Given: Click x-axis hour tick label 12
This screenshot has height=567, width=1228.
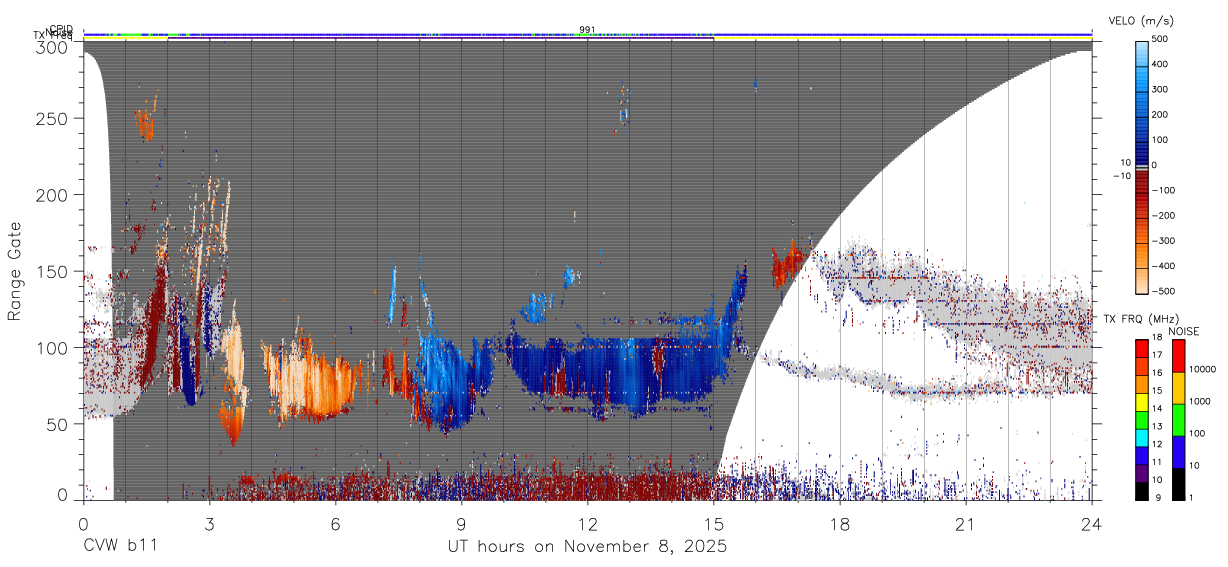Looking at the screenshot, I should pos(587,524).
